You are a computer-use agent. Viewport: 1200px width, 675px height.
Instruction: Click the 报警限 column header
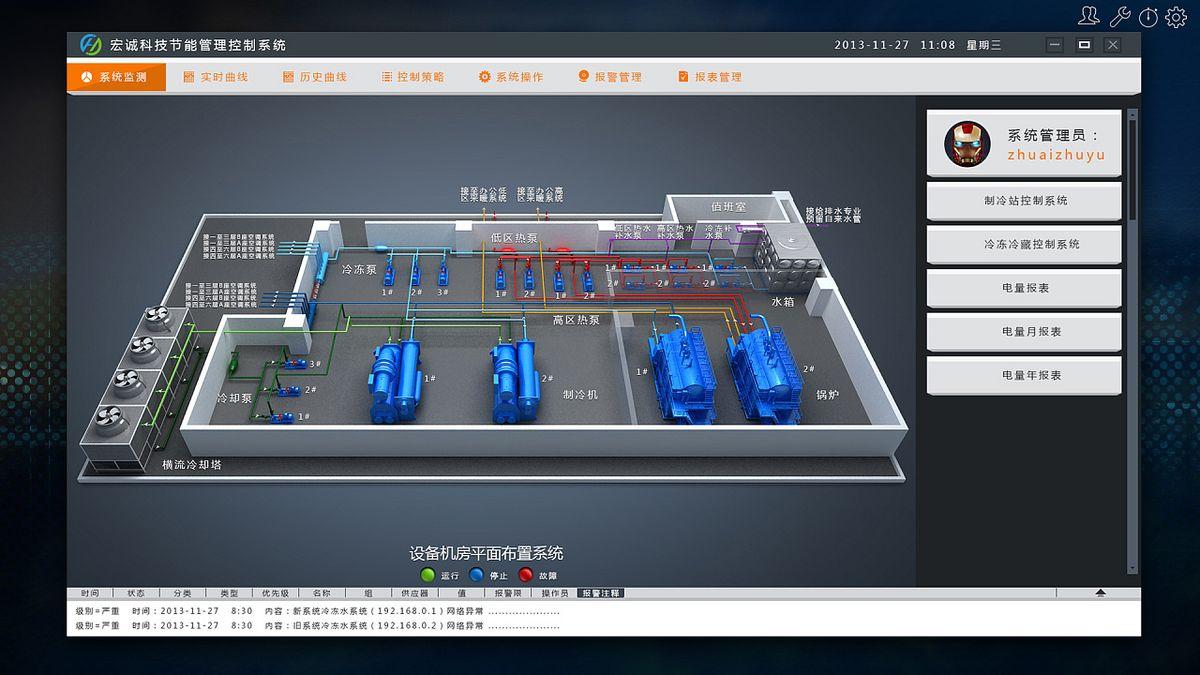[508, 593]
